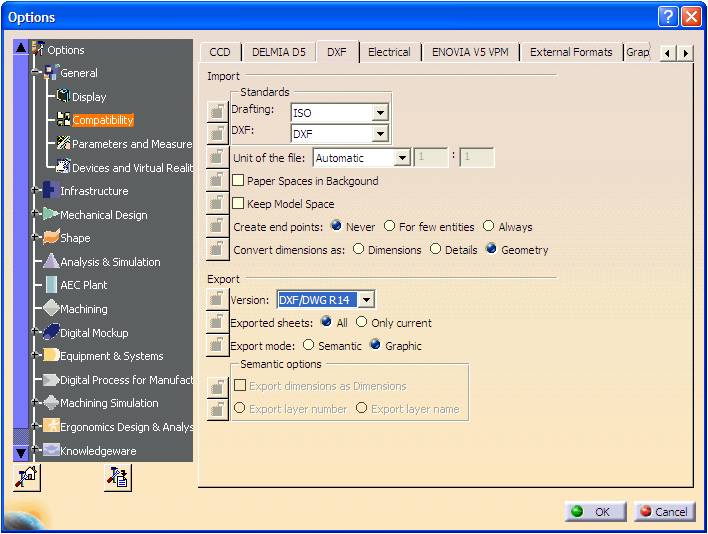Image resolution: width=708 pixels, height=534 pixels.
Task: Select Equipment & Systems tree item
Action: 112,356
